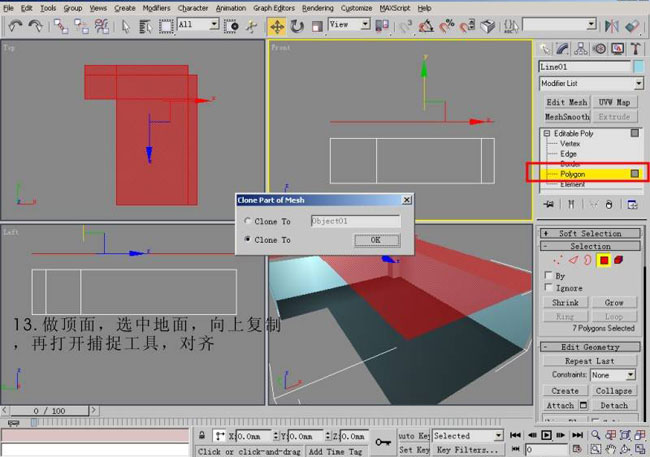Activate Polygon sub-object selection icon
The width and height of the screenshot is (650, 457).
tap(605, 260)
